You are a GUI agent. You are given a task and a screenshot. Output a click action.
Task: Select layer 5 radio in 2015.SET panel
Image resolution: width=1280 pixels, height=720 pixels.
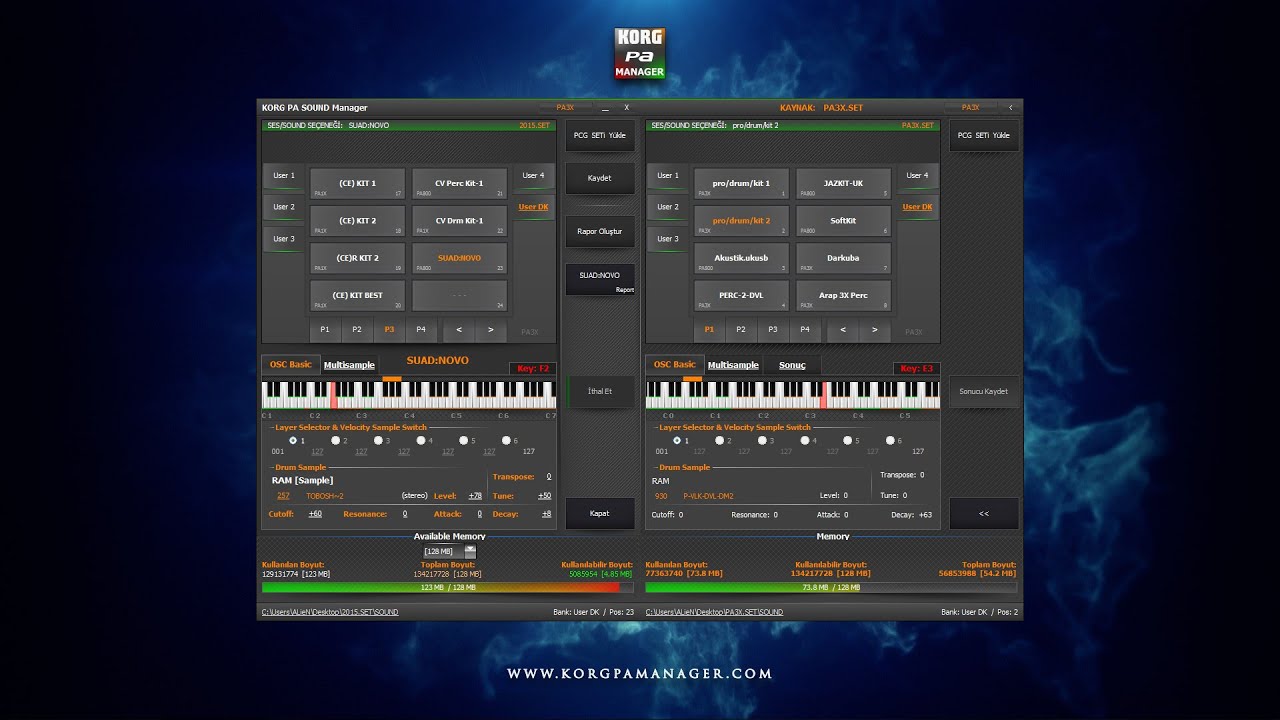tap(463, 440)
